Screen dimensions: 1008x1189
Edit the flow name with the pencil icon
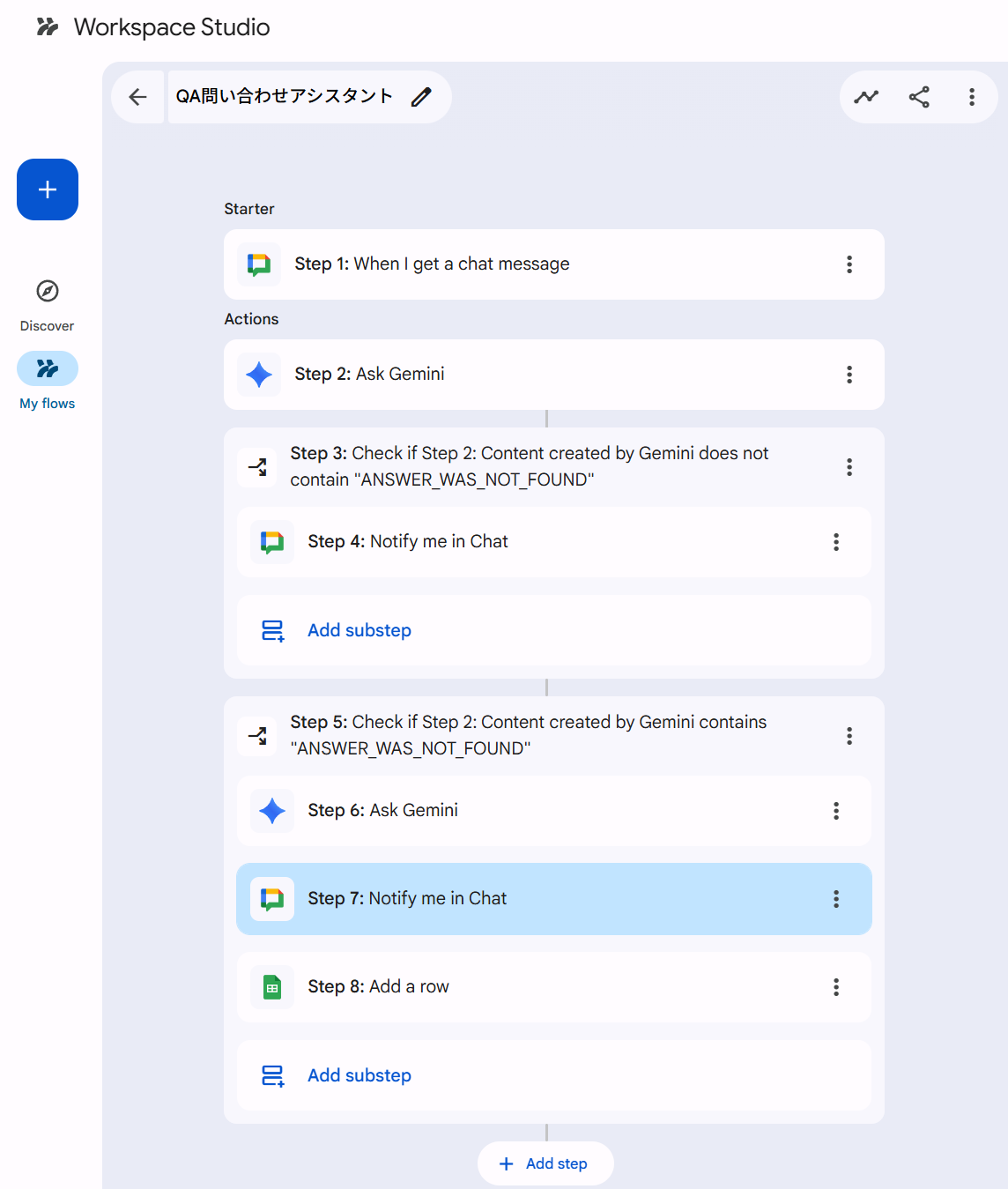(421, 97)
